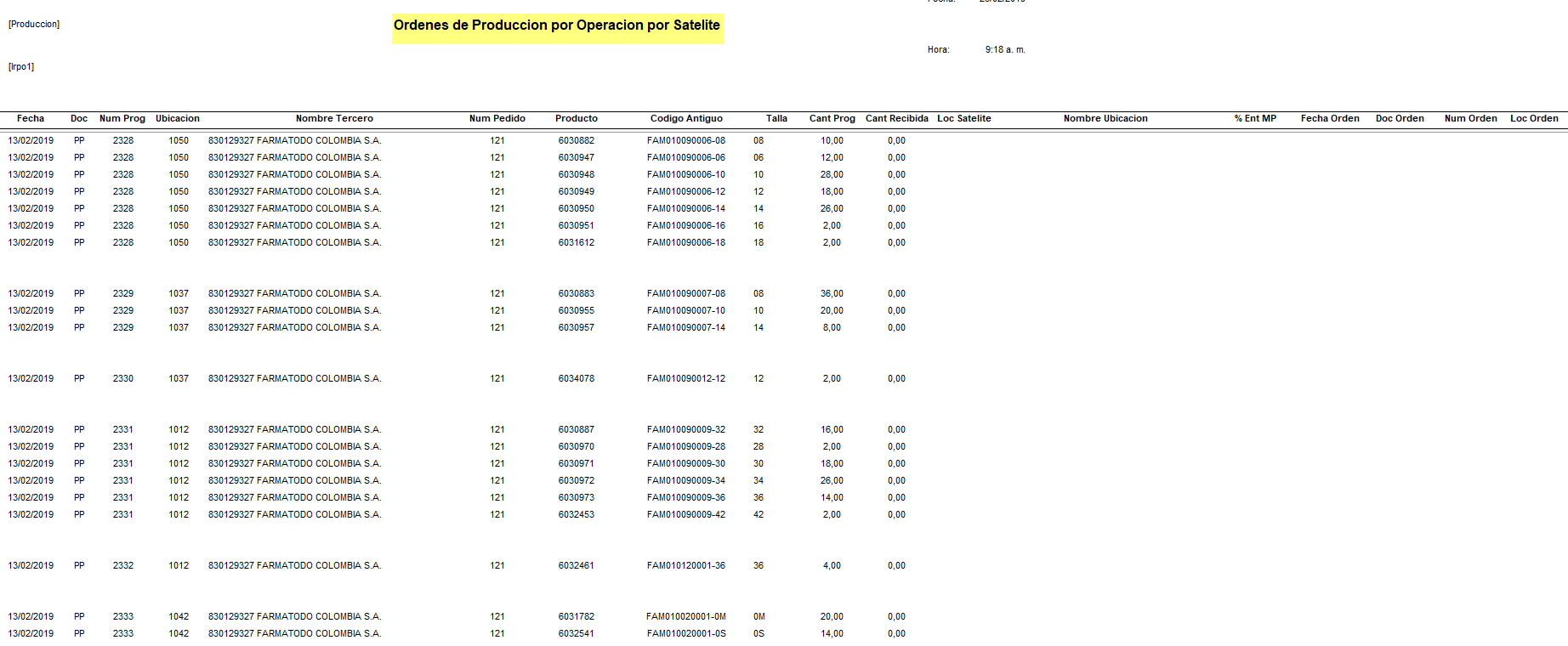
Task: Click old code FAM010090007-14
Action: 686,327
